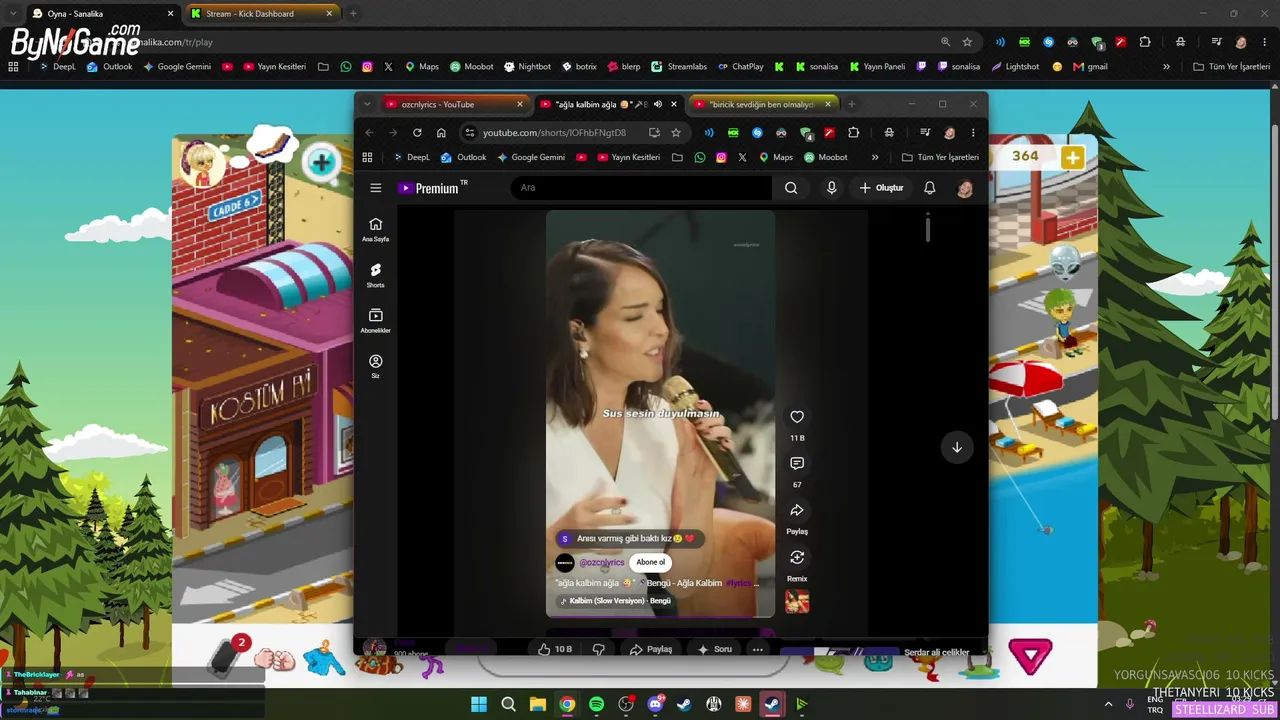Image resolution: width=1280 pixels, height=720 pixels.
Task: Open Windows Start menu
Action: click(x=479, y=704)
